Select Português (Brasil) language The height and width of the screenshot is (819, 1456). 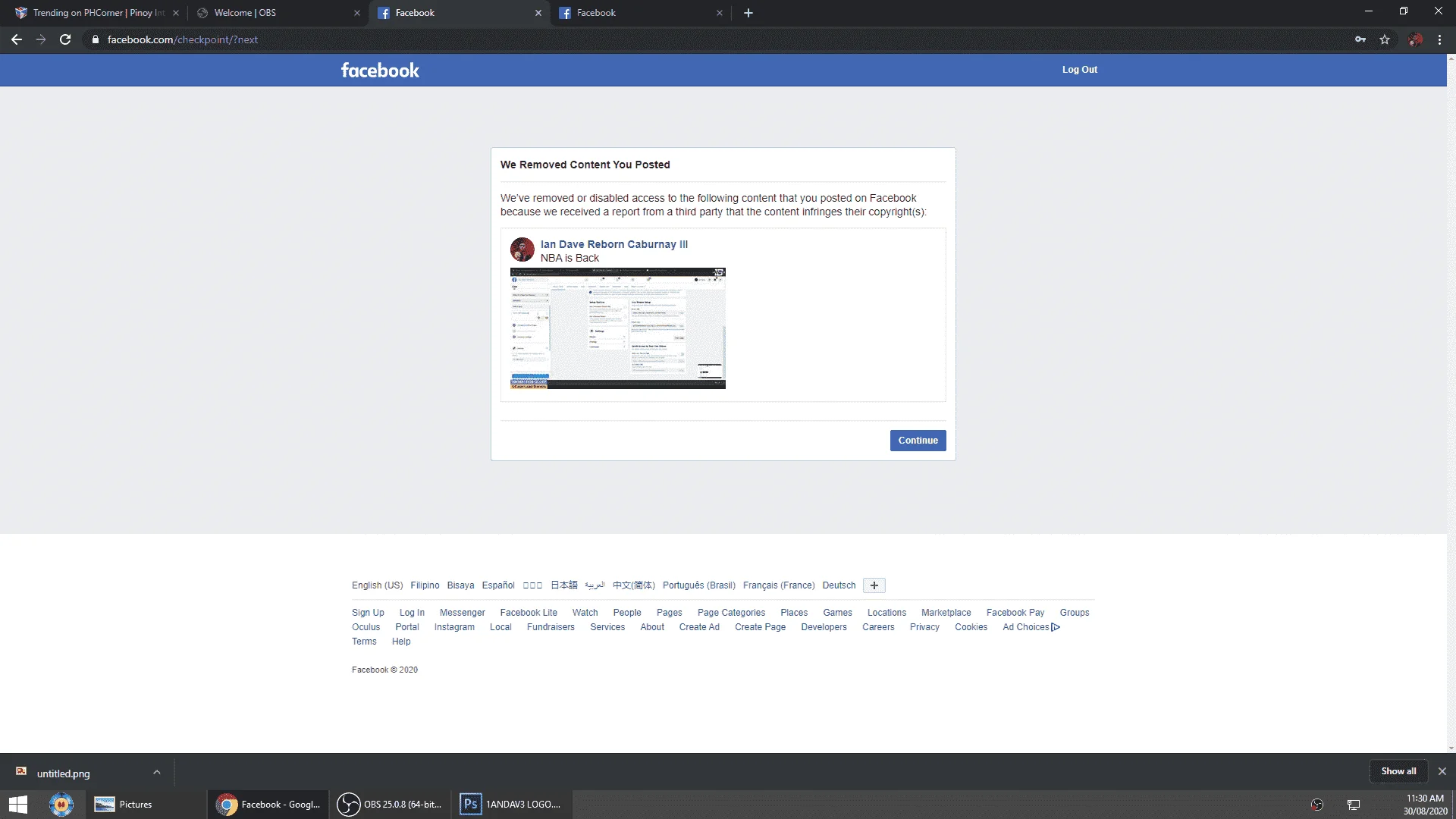click(699, 585)
